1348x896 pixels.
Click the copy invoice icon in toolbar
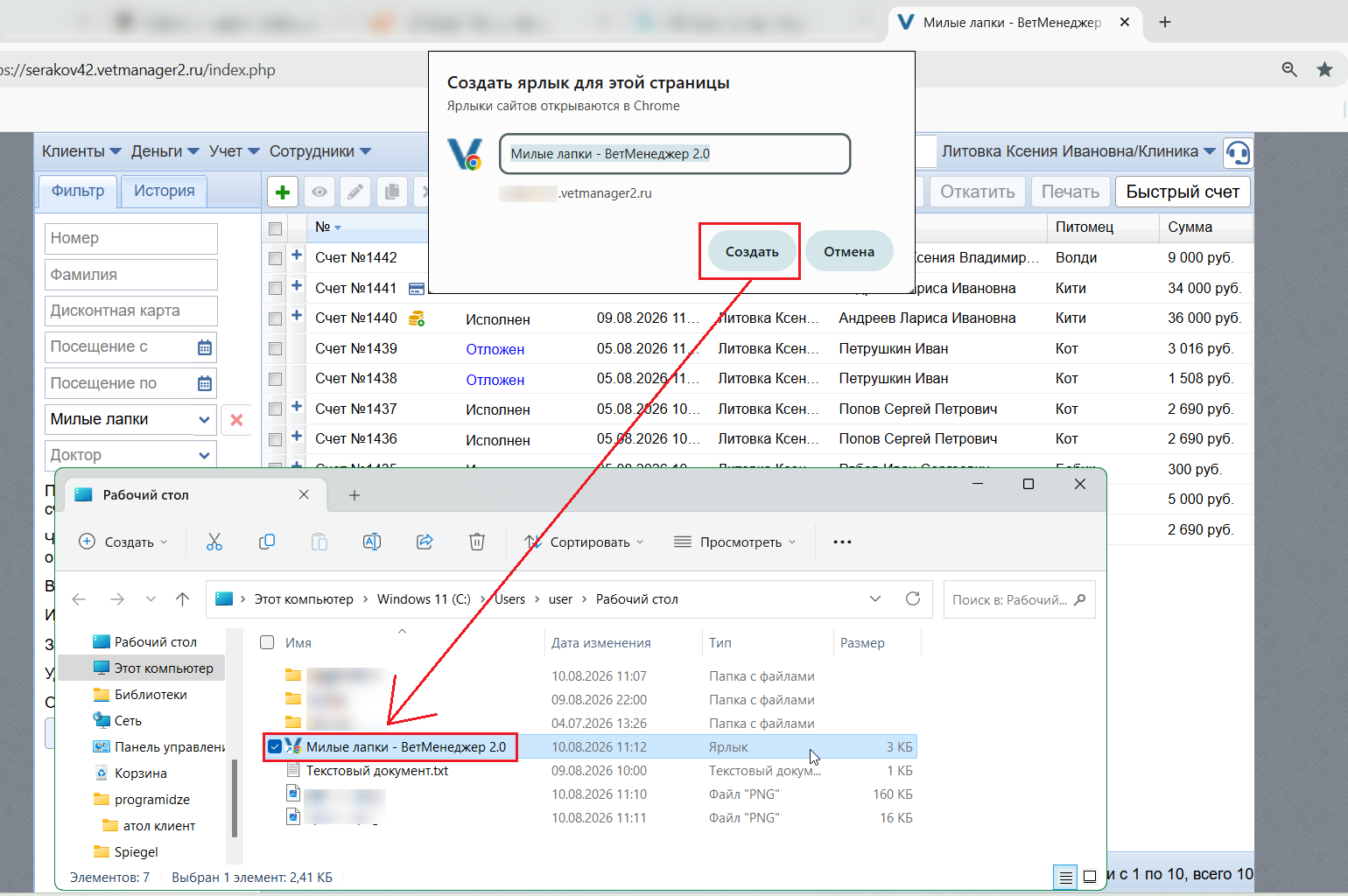[392, 192]
